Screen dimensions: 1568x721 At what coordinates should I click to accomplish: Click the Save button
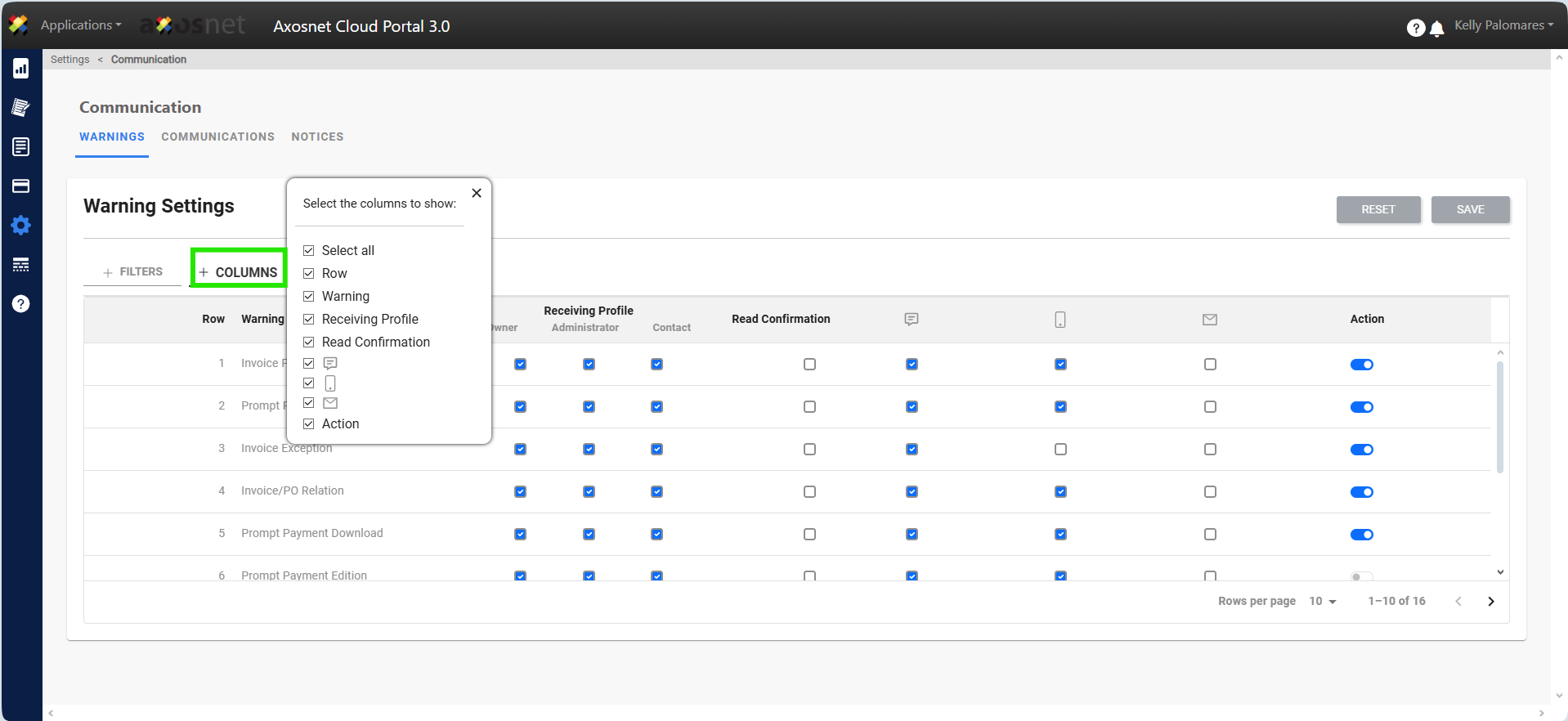coord(1470,210)
